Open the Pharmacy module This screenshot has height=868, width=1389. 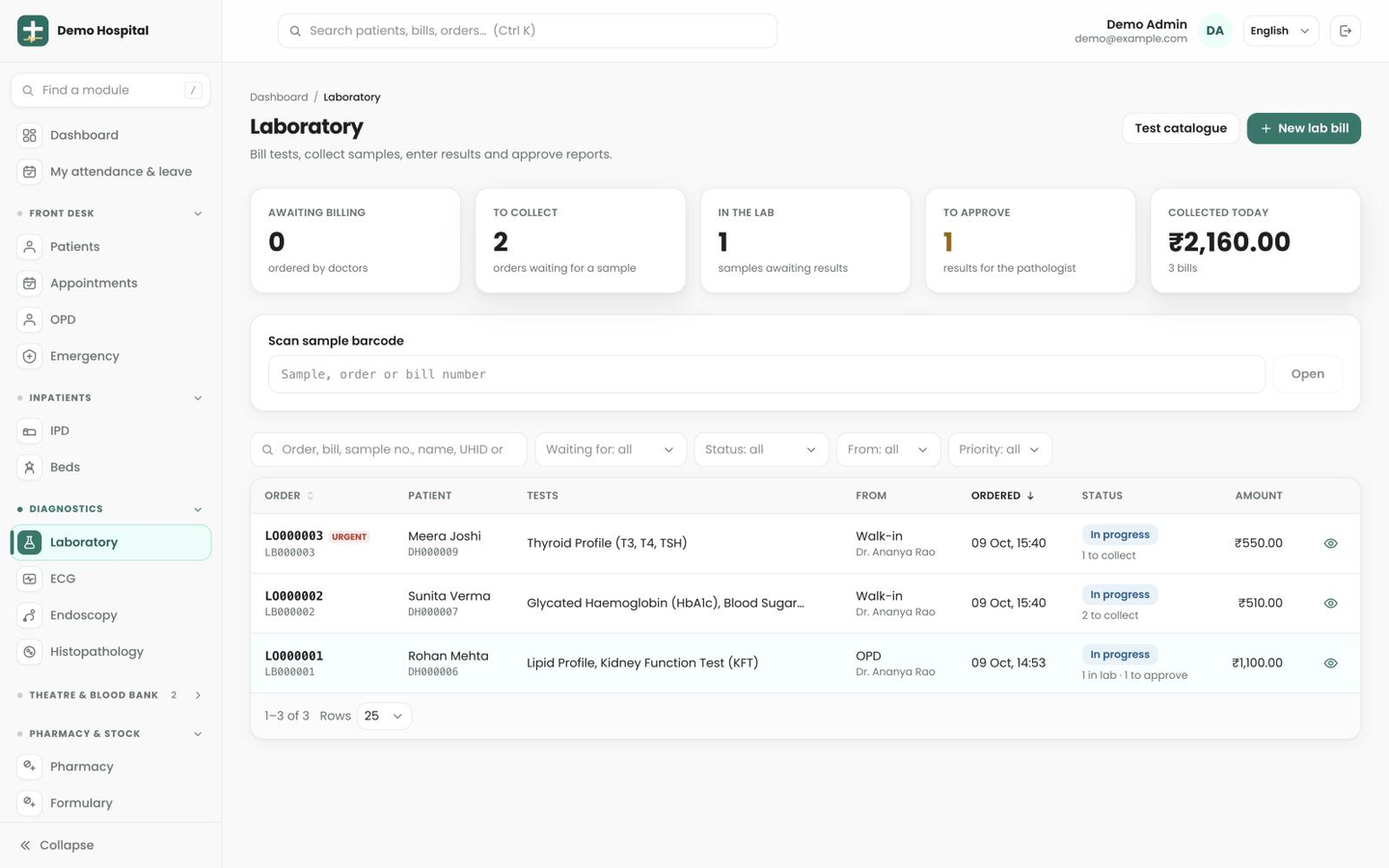click(111, 767)
